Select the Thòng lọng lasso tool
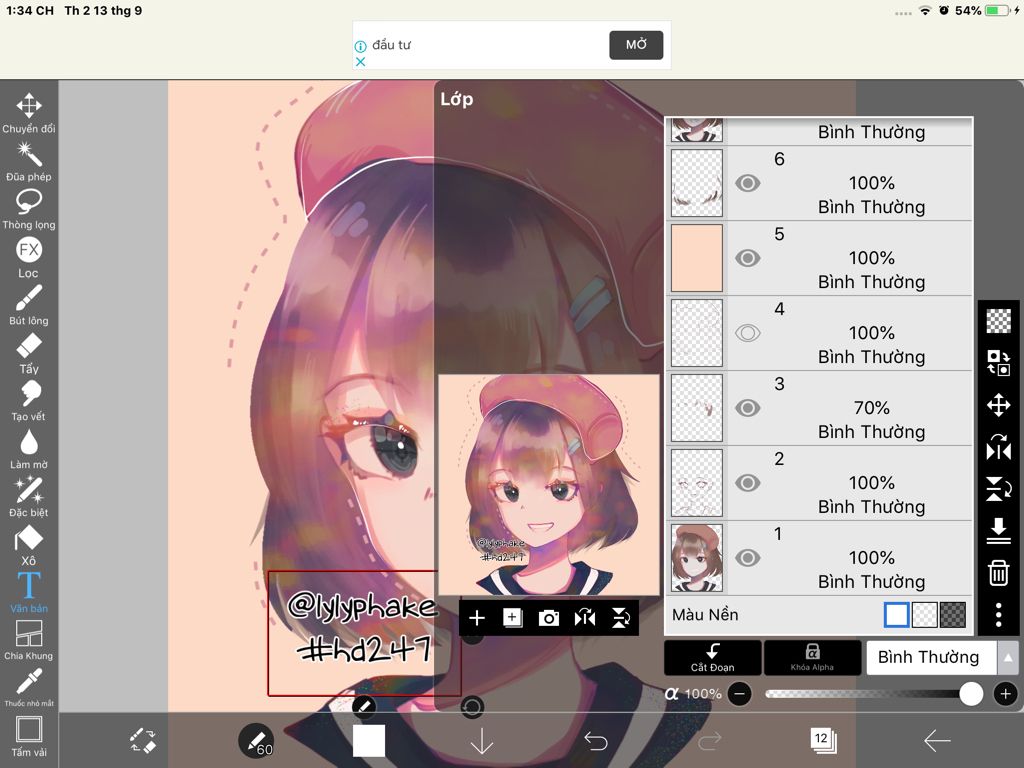The width and height of the screenshot is (1024, 768). click(x=29, y=209)
